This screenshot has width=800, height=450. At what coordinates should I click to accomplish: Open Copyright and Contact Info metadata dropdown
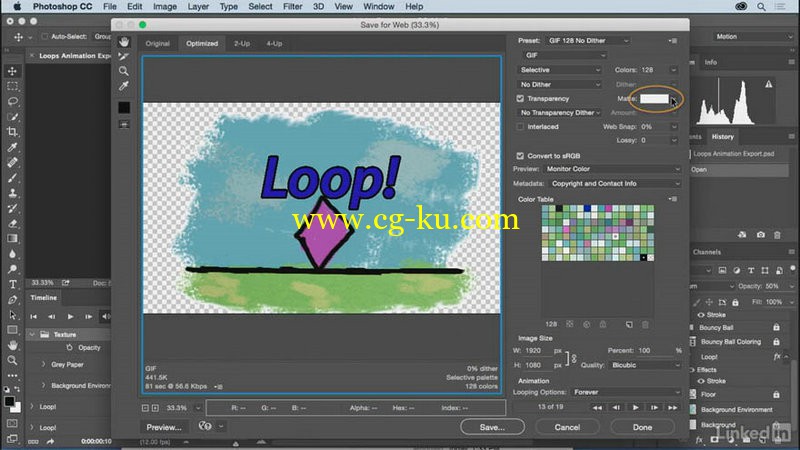615,184
